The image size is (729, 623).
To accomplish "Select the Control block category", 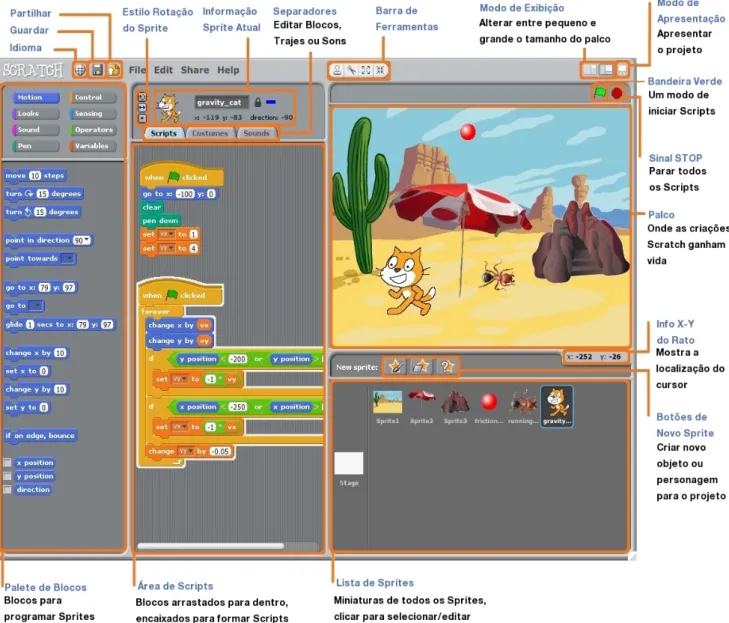I will (93, 98).
